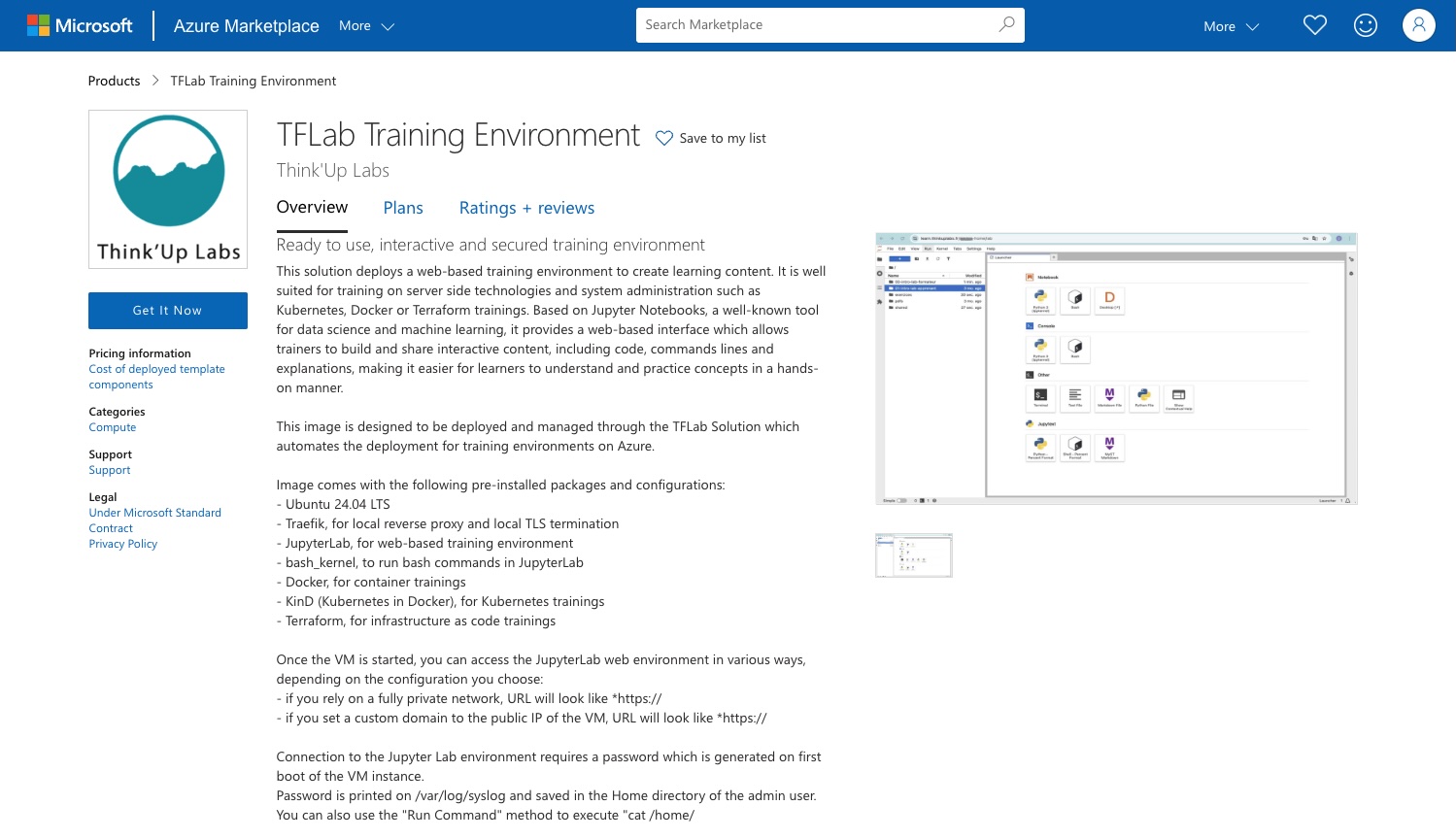Click the Think'Up Labs publisher logo

168,189
